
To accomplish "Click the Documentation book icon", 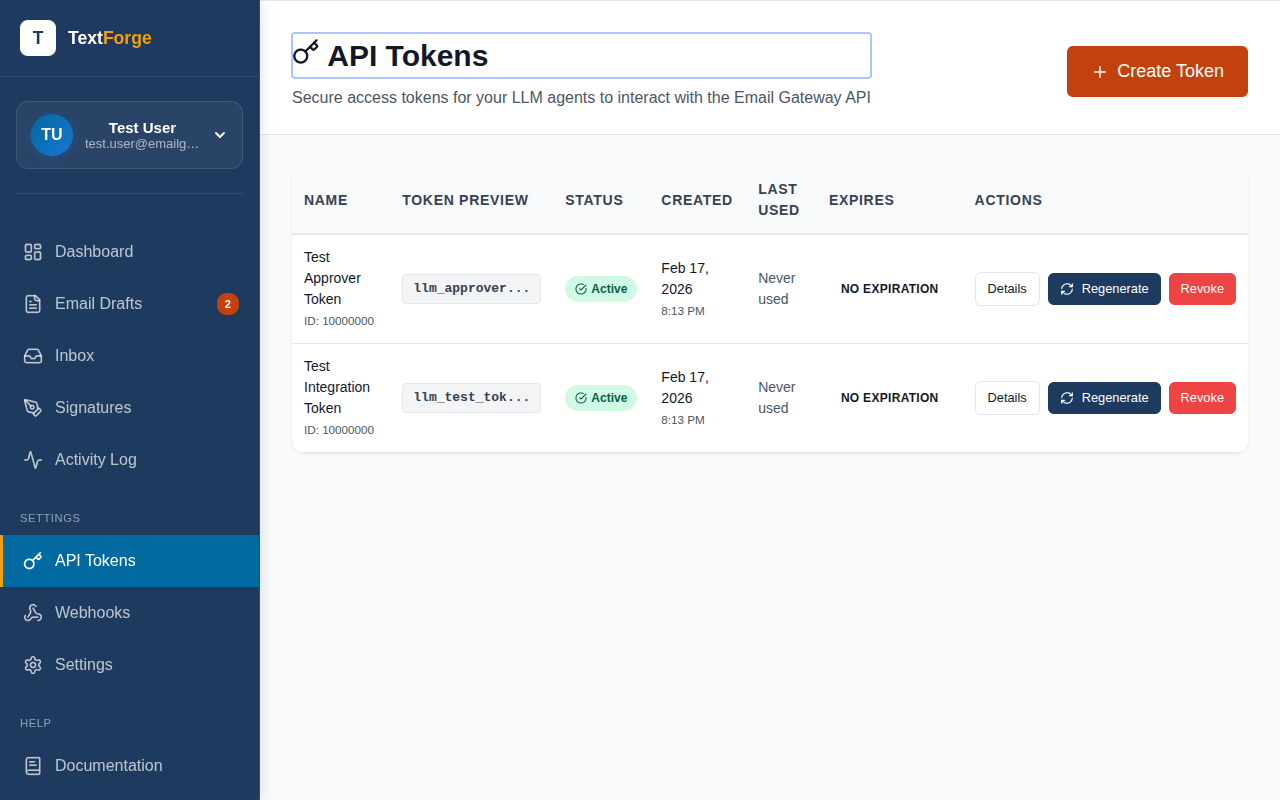I will tap(33, 766).
